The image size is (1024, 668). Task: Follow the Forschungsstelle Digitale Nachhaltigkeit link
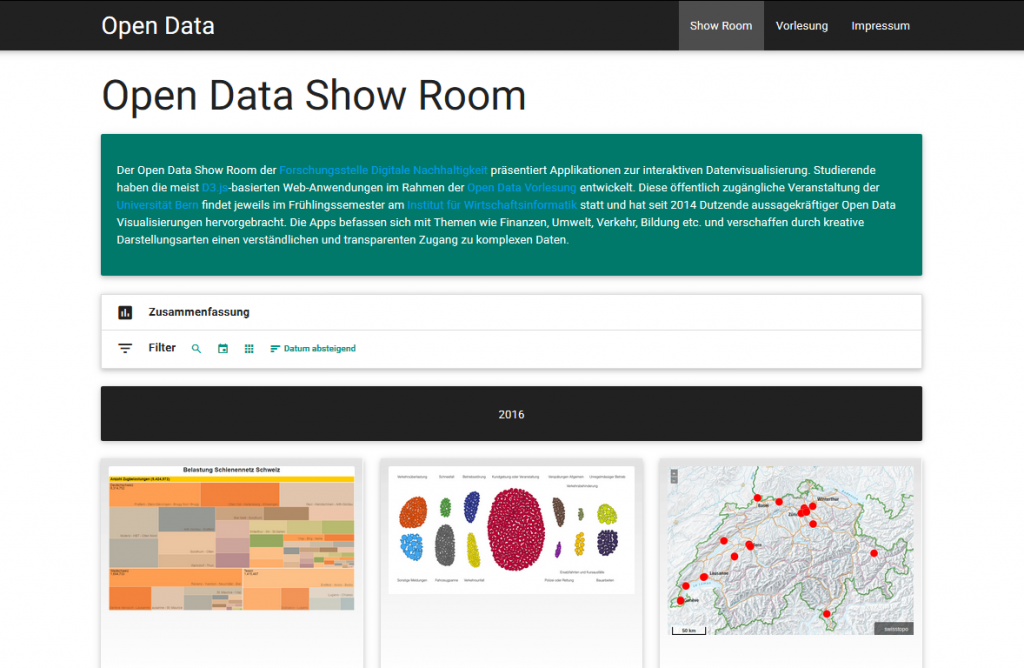[383, 170]
